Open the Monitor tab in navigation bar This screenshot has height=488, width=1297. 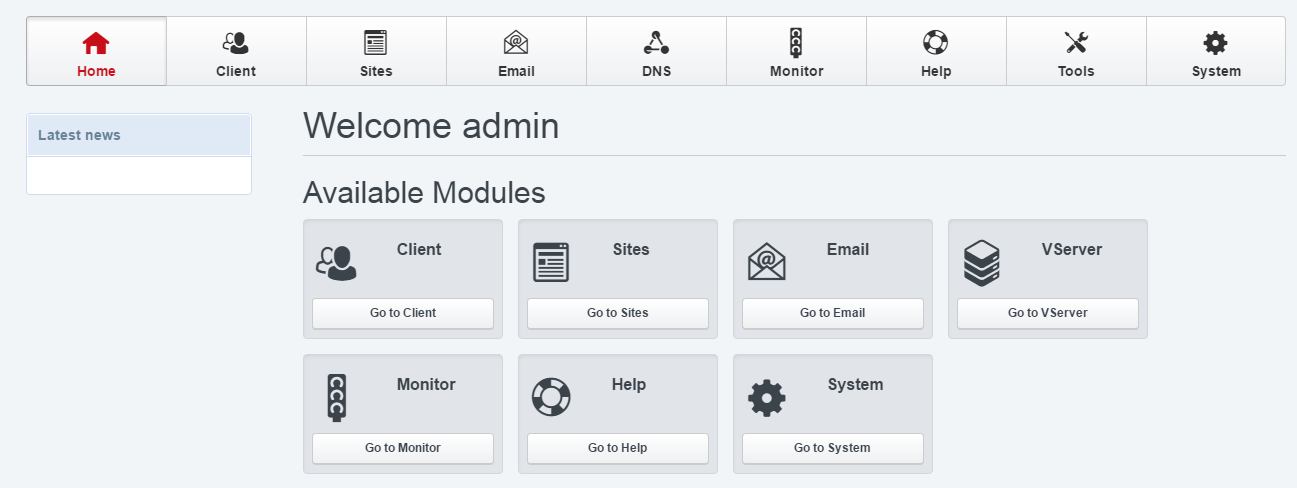(x=796, y=52)
